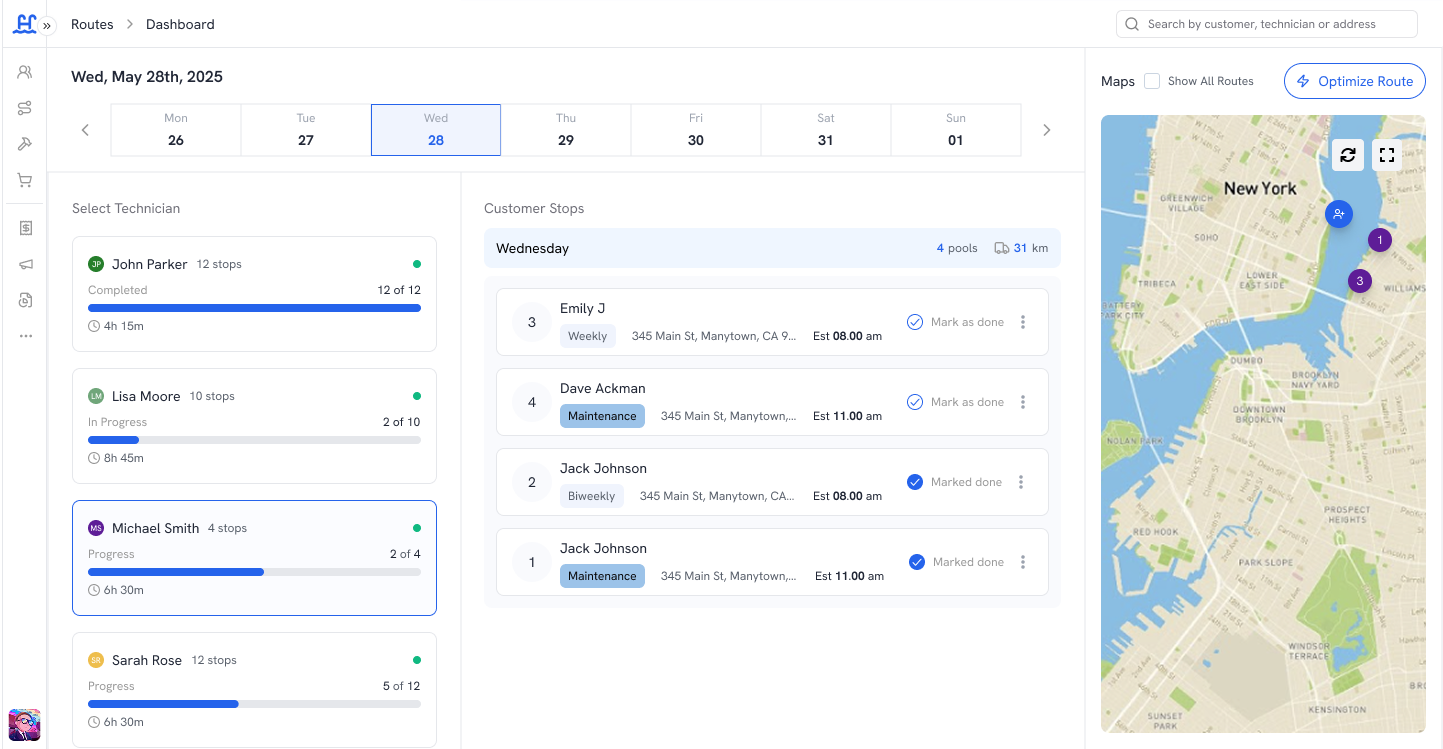Click map marker number 1
The height and width of the screenshot is (749, 1443).
1380,240
